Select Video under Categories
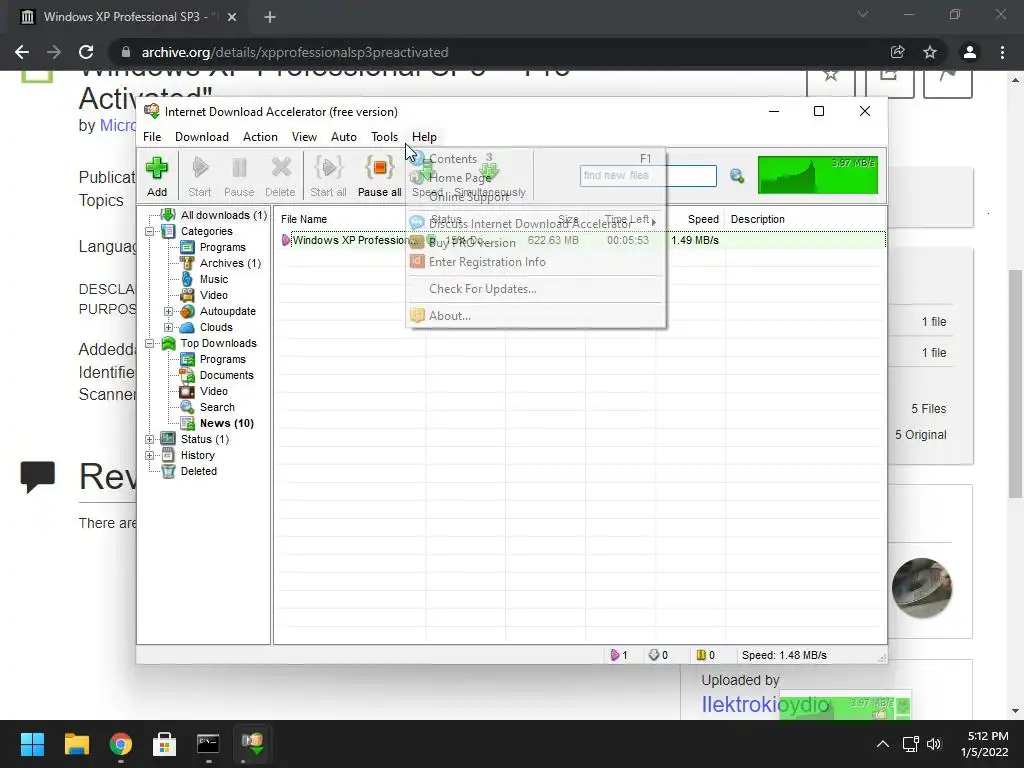 point(214,295)
